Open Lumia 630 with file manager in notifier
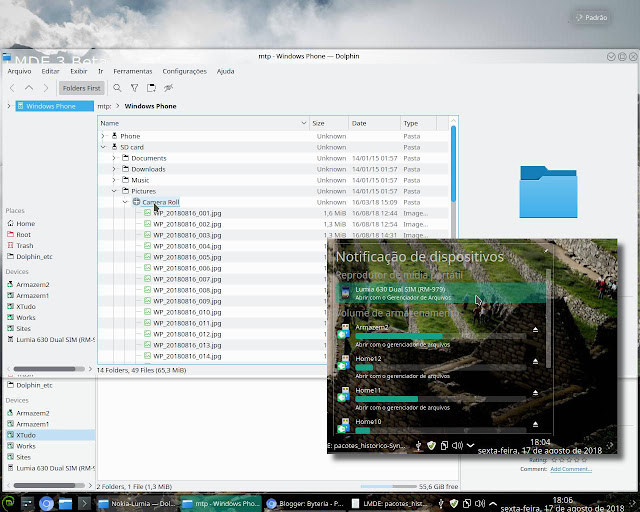Screen dimensions: 640x512 (x=441, y=293)
